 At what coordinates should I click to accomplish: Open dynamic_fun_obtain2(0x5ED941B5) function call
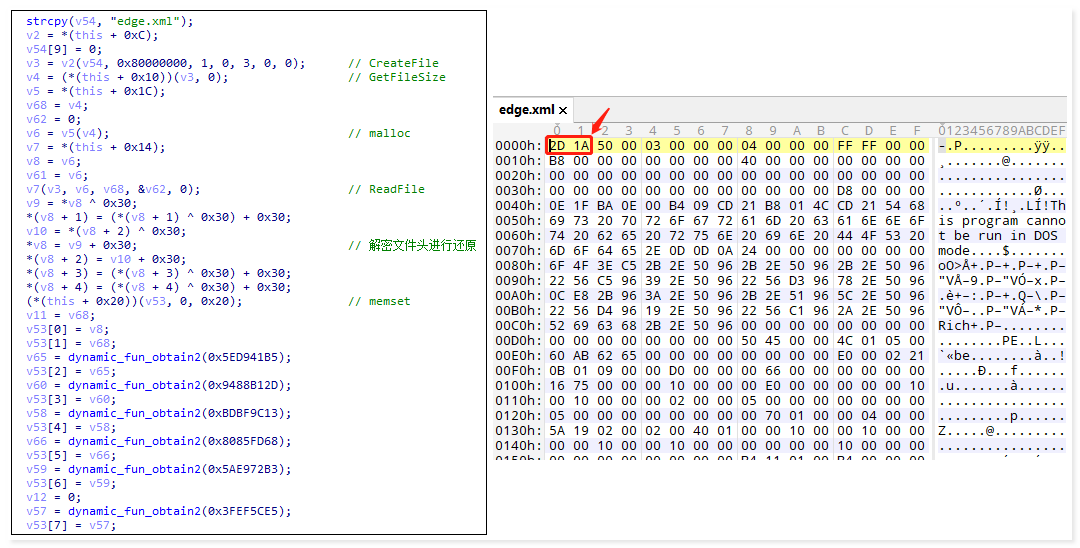tap(178, 357)
